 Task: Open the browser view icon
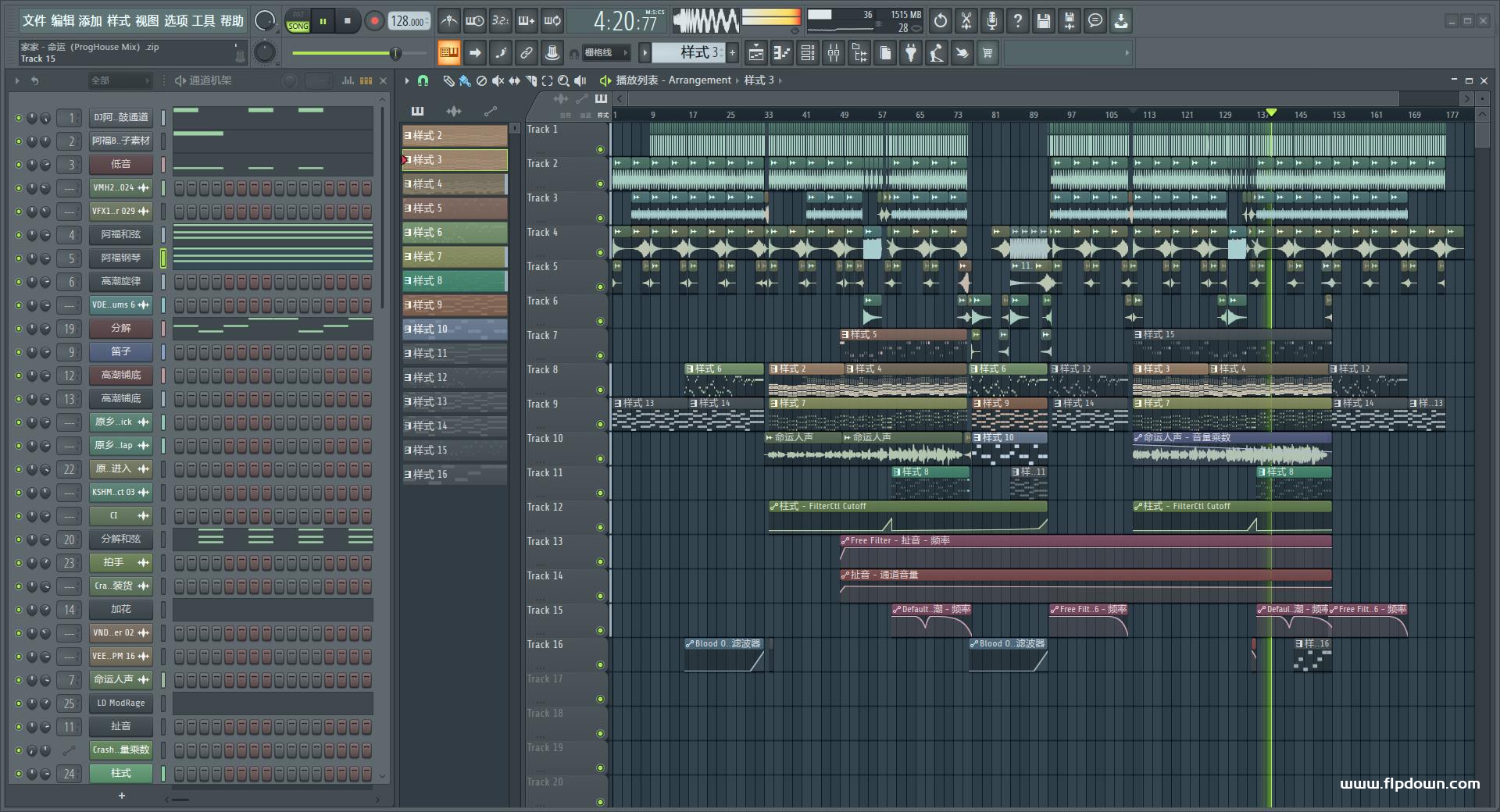tap(859, 53)
